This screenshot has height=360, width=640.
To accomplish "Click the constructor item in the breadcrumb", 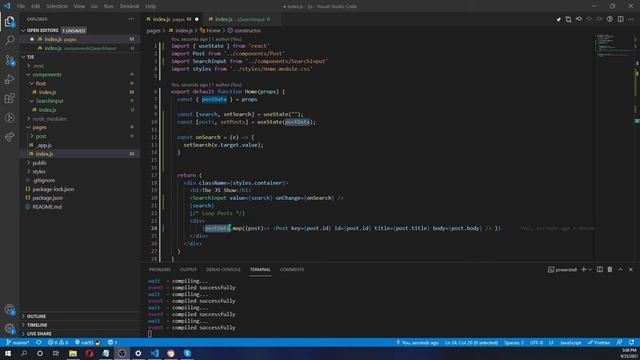I will click(x=244, y=31).
